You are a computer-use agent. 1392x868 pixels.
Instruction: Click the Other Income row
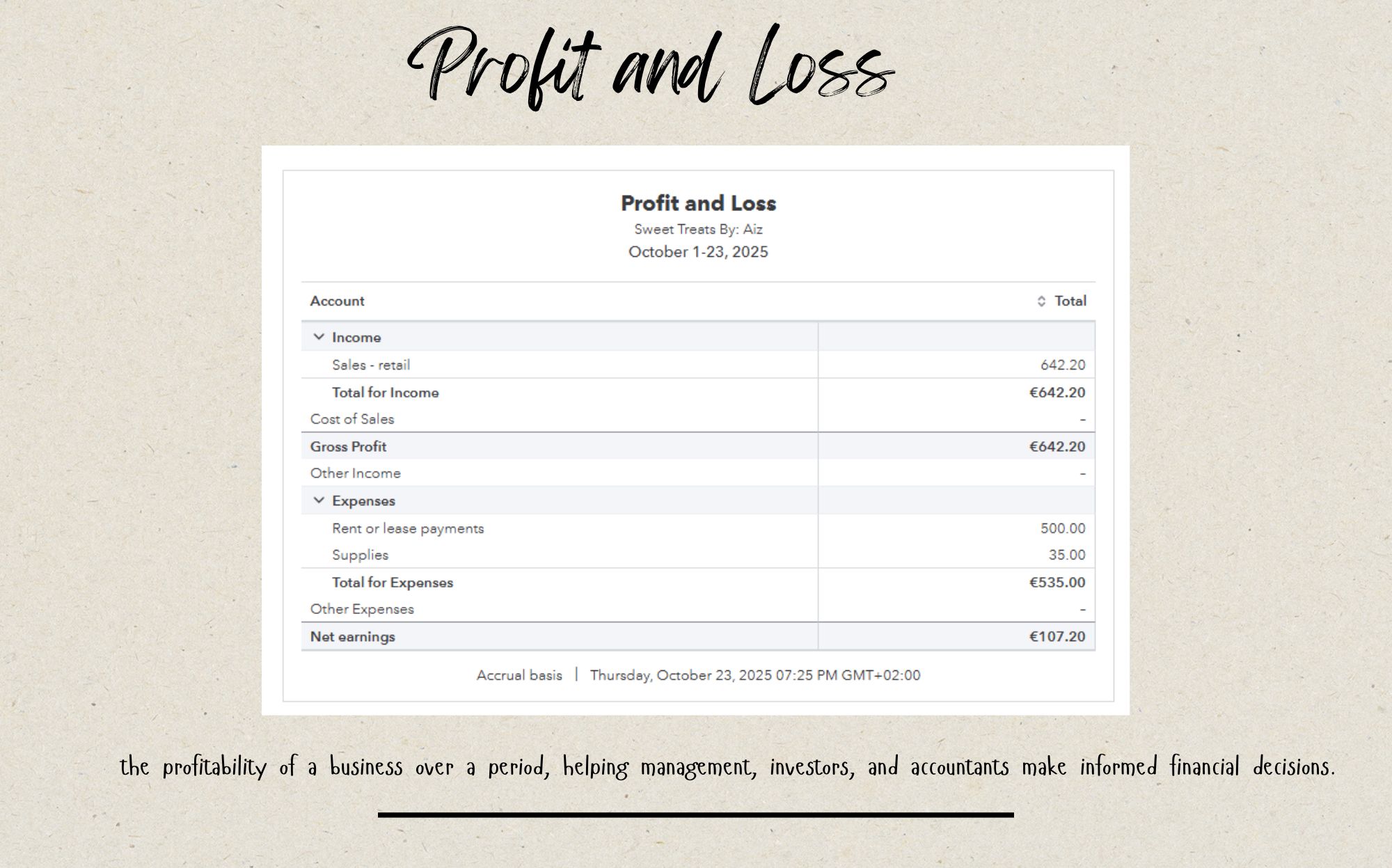tap(356, 473)
